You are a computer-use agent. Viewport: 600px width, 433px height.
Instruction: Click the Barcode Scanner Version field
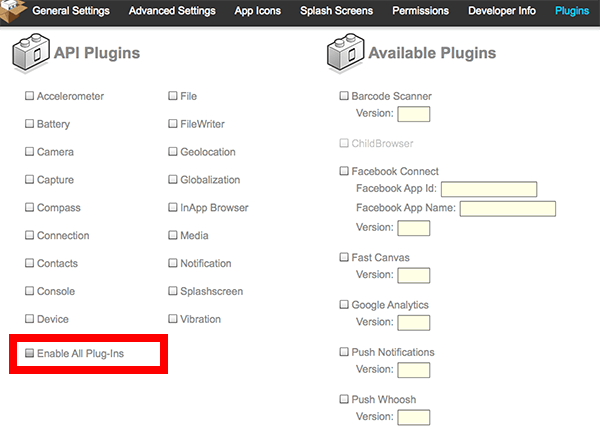click(x=414, y=114)
